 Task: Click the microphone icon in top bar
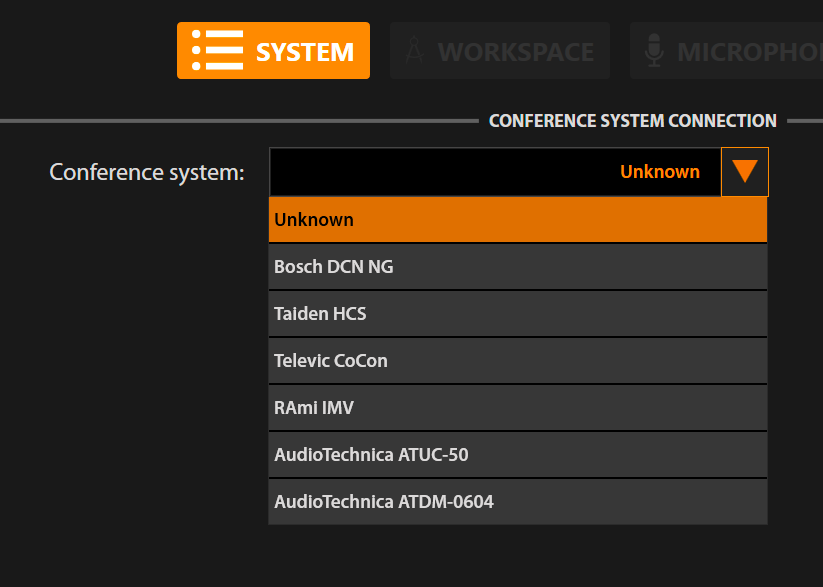654,51
